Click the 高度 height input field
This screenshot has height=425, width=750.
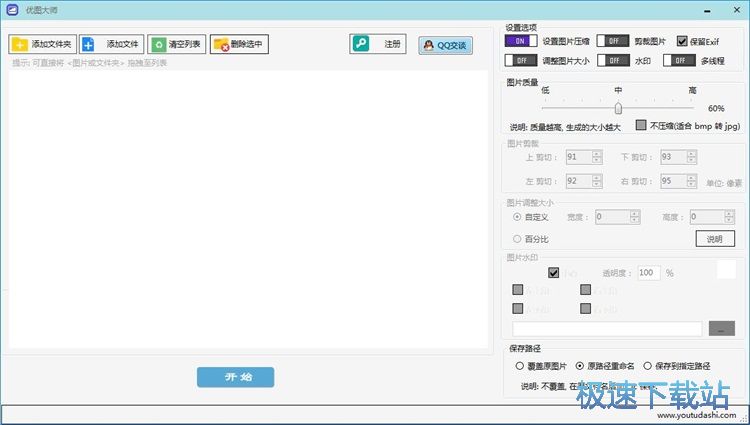pyautogui.click(x=707, y=217)
